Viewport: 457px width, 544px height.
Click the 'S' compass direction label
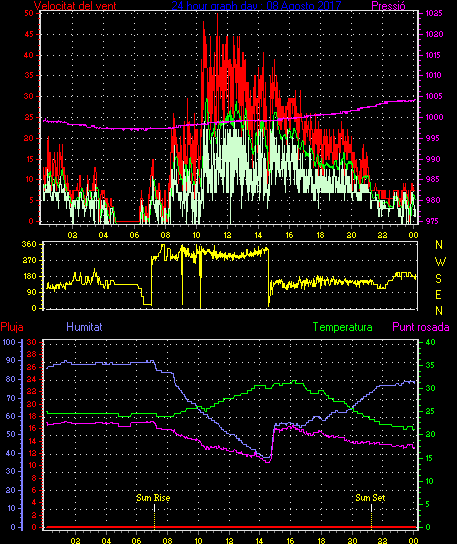click(439, 278)
